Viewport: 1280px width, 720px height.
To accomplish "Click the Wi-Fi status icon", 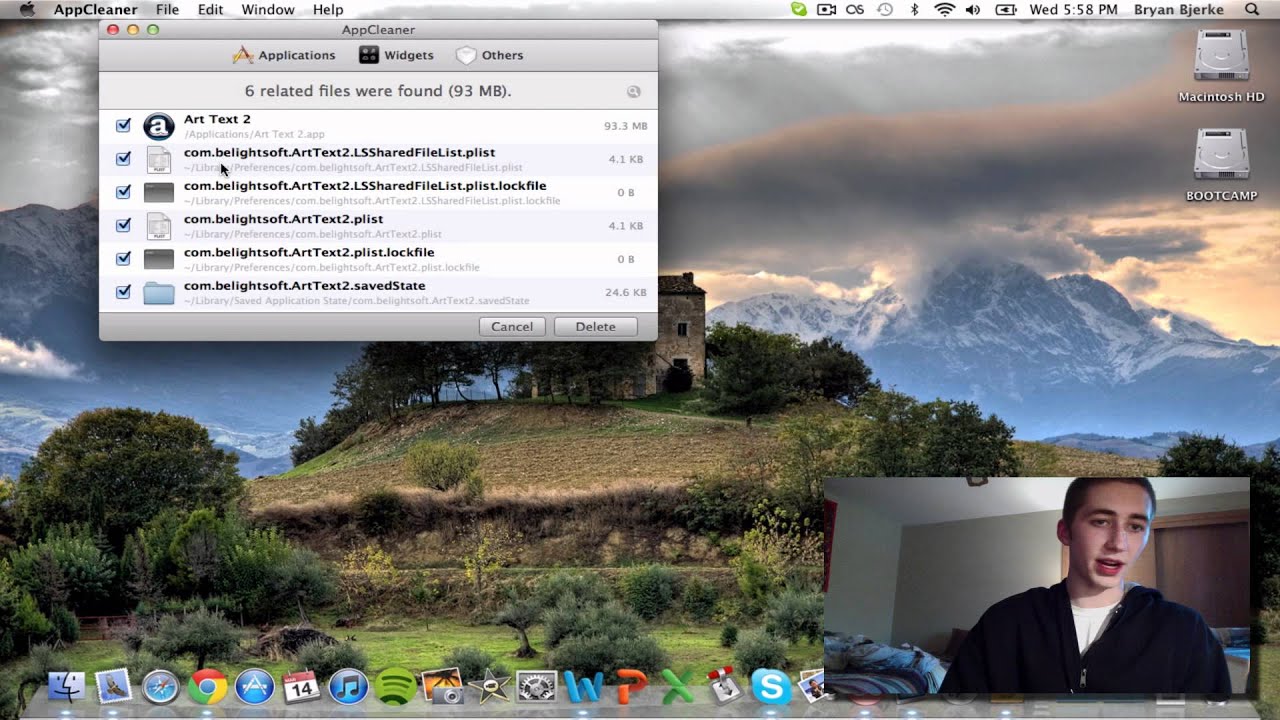I will (944, 9).
